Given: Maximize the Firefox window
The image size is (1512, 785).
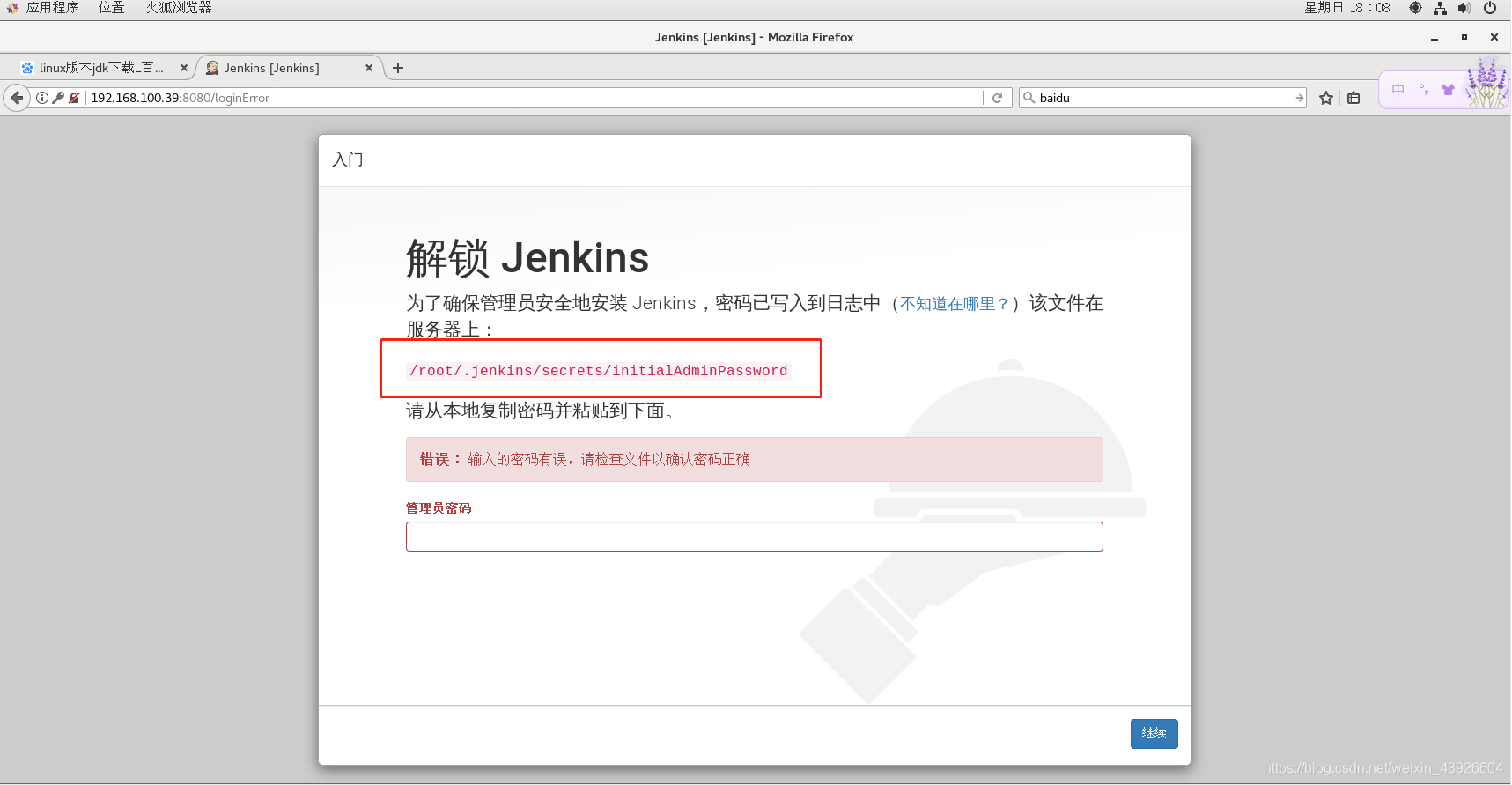Looking at the screenshot, I should tap(1464, 37).
